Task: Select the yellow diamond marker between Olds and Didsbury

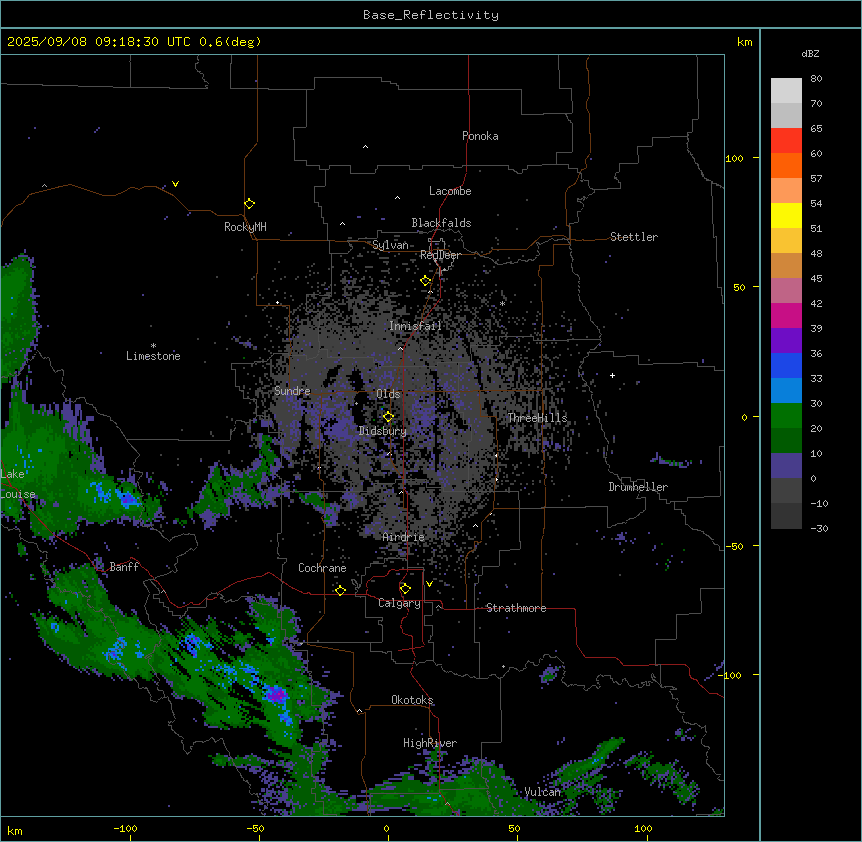Action: [388, 417]
